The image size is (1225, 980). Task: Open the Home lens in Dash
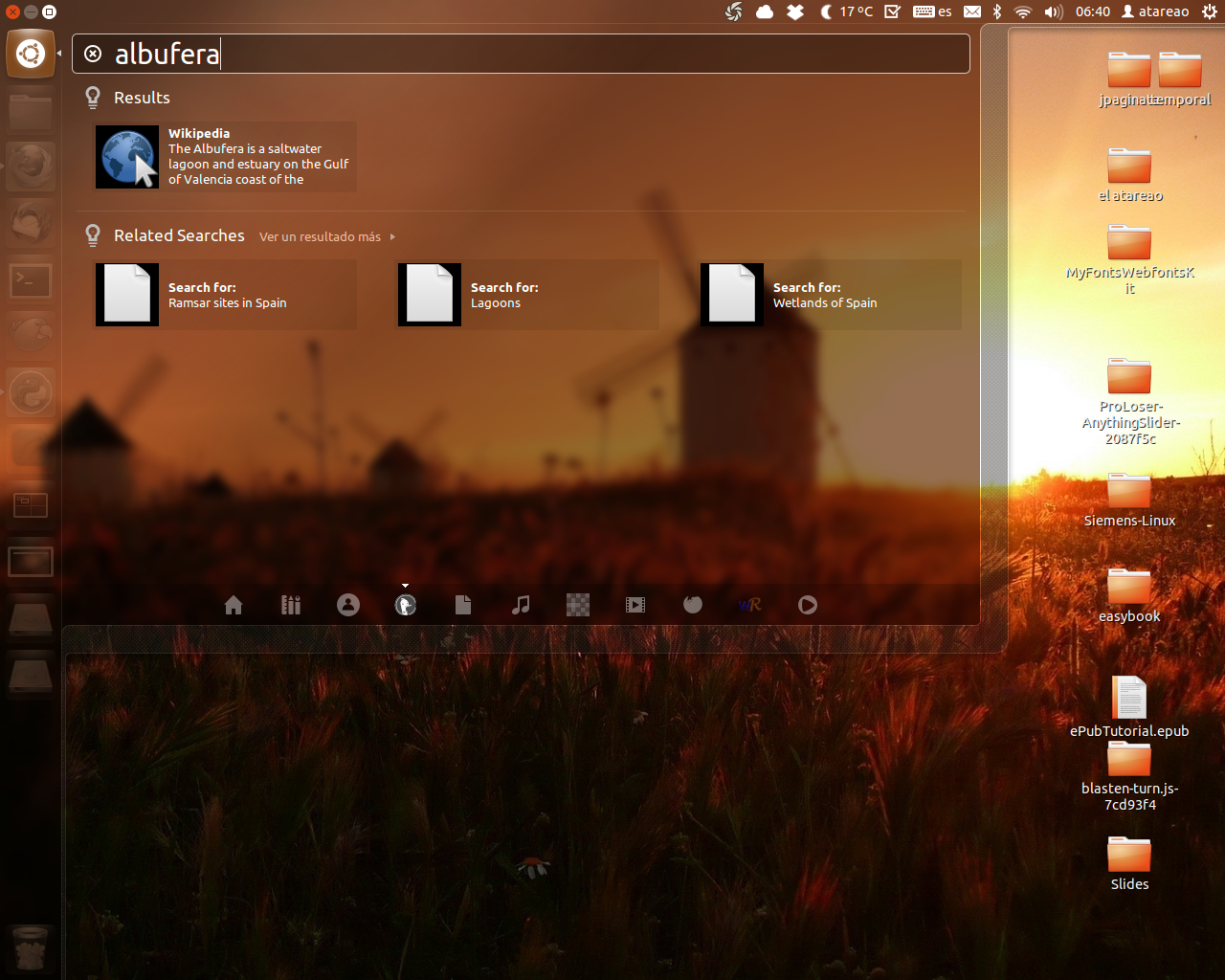pyautogui.click(x=234, y=605)
